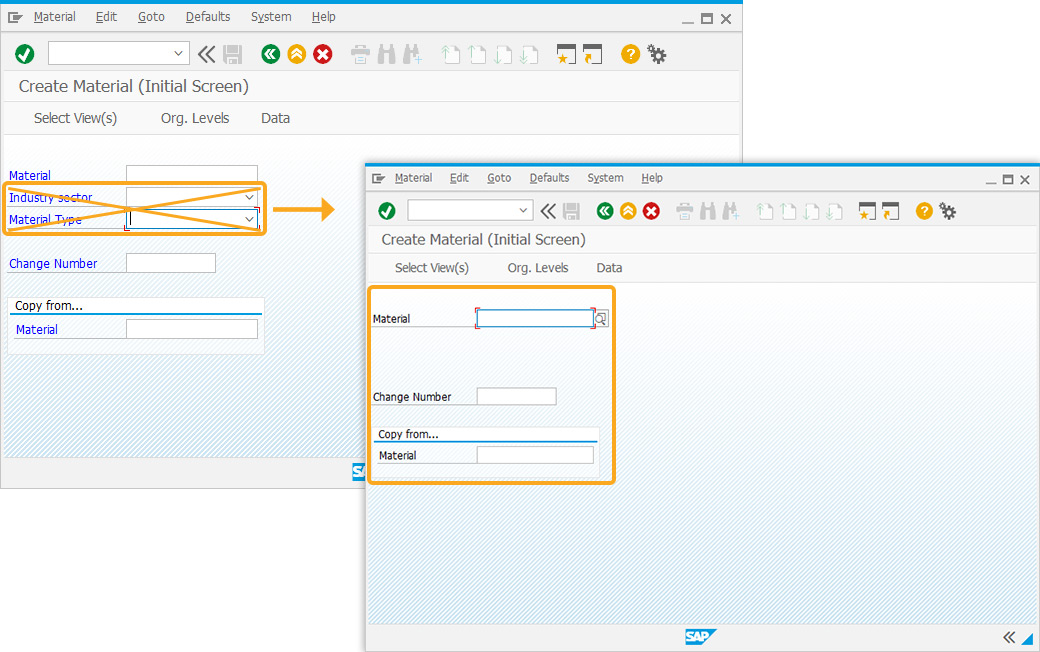
Task: Click the yellow Exit icon in front window
Action: [x=628, y=212]
